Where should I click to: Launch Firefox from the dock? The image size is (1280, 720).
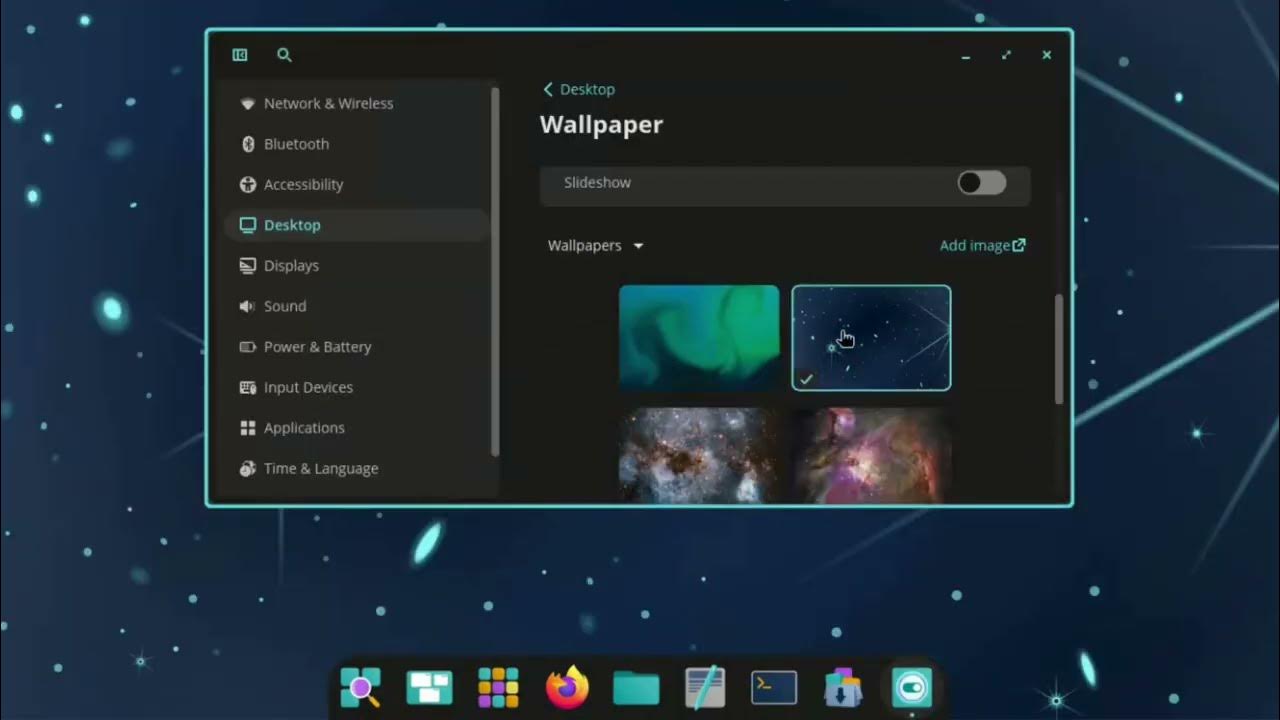(566, 687)
